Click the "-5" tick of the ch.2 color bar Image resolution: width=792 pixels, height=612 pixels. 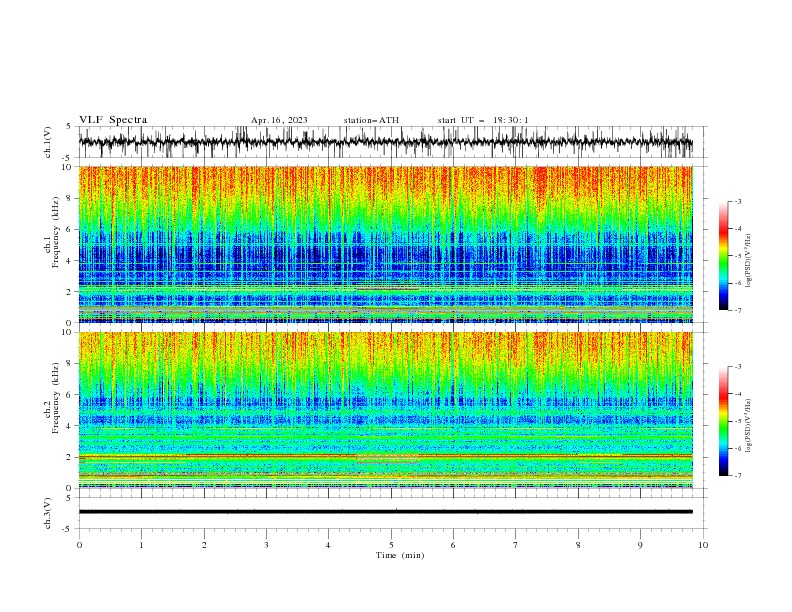(737, 421)
